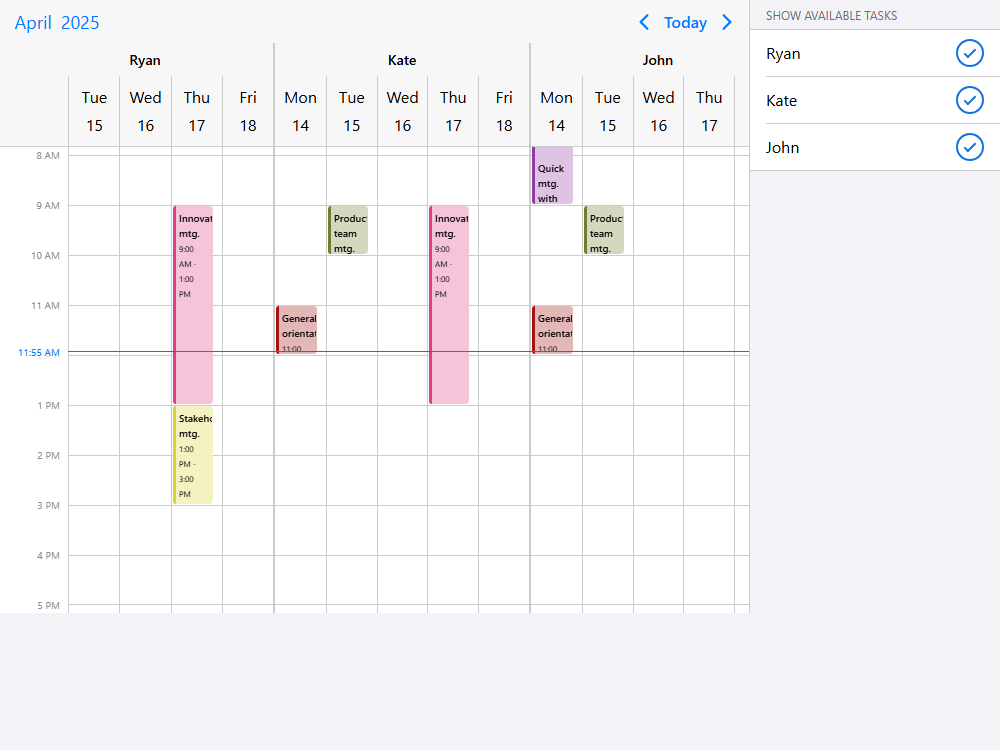Screen dimensions: 1000x750
Task: Select Kate's Thu 17 column header
Action: tap(453, 112)
